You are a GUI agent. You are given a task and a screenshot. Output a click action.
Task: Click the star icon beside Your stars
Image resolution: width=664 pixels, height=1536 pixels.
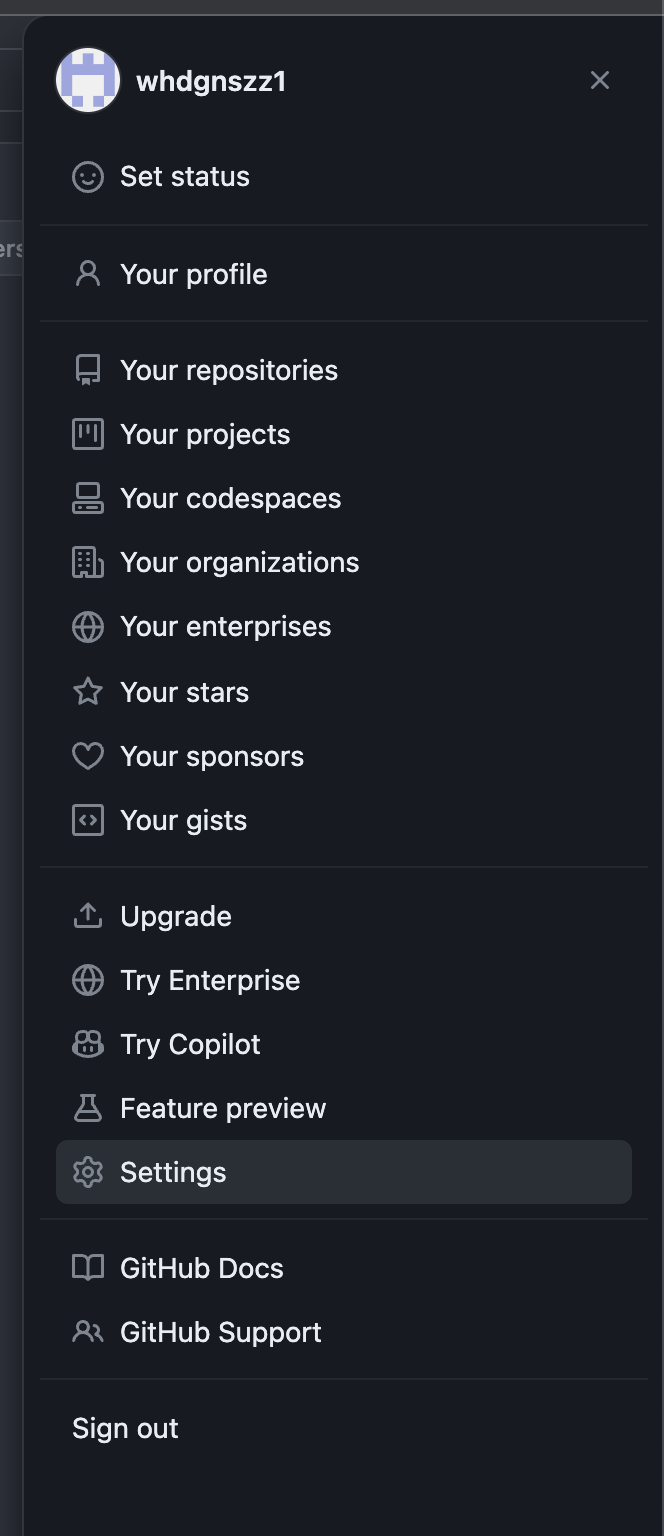pos(88,691)
